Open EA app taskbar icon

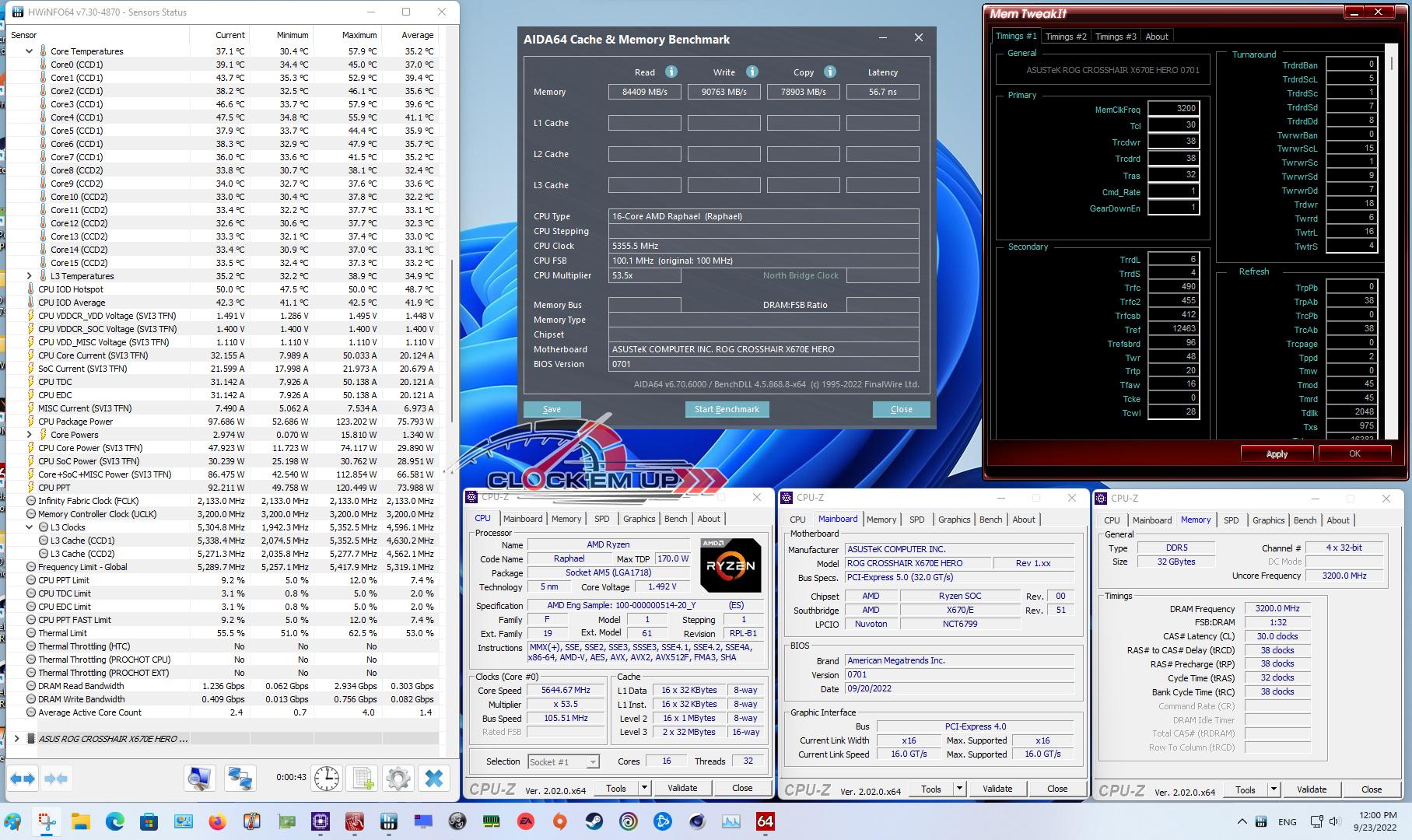(x=526, y=821)
